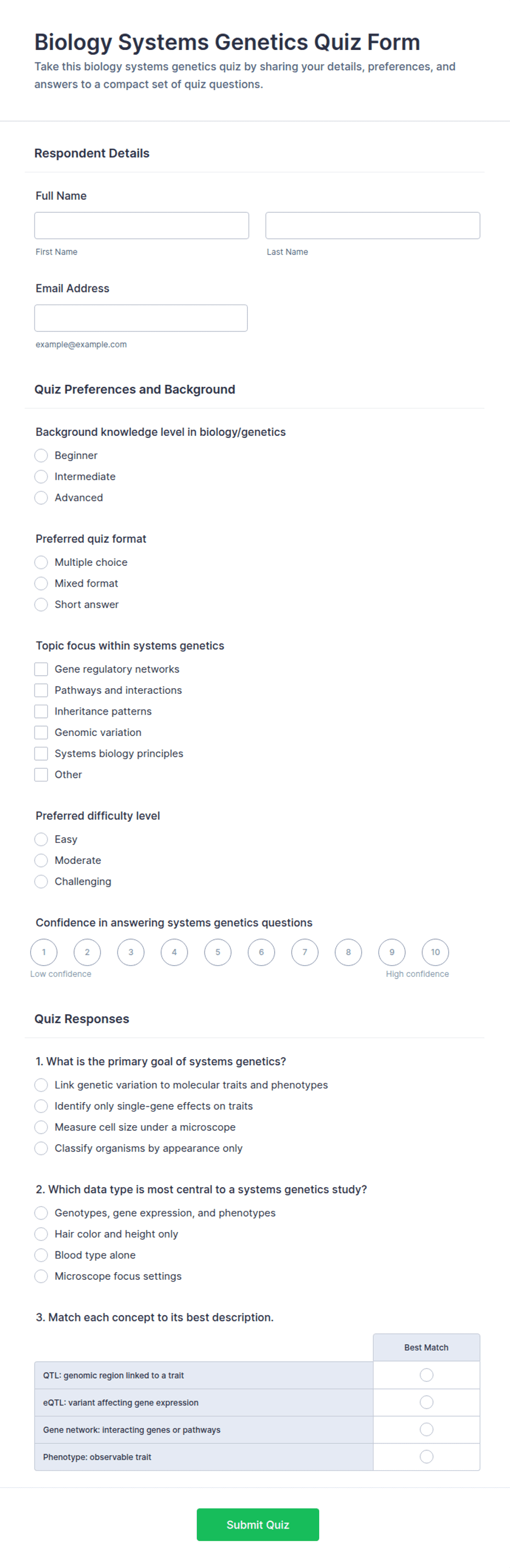Viewport: 510px width, 1568px height.
Task: Submit the quiz with green button
Action: [x=258, y=1524]
